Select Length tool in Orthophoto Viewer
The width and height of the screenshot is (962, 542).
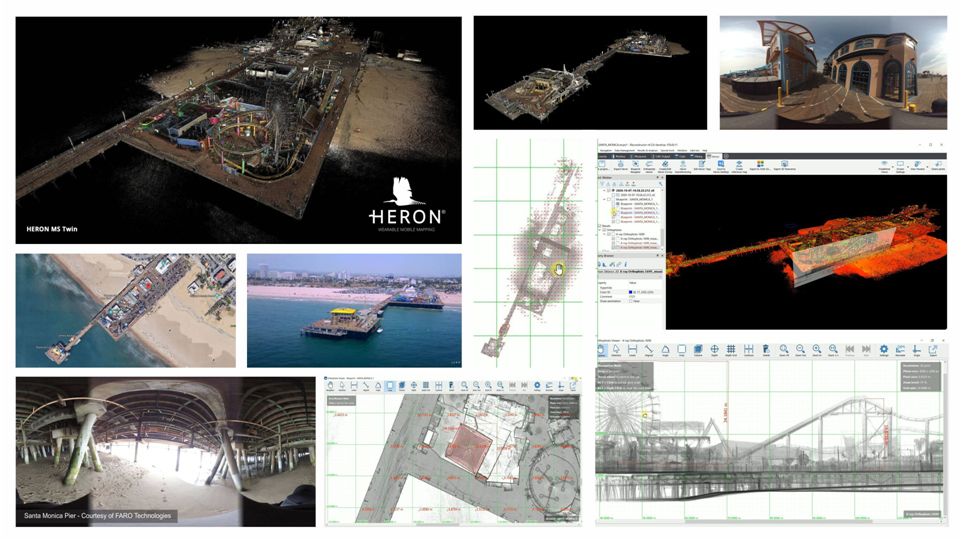pos(633,350)
